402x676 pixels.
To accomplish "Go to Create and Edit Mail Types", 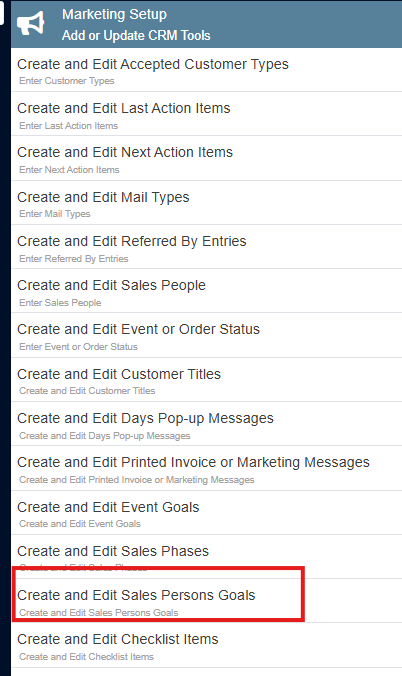I will [x=206, y=203].
